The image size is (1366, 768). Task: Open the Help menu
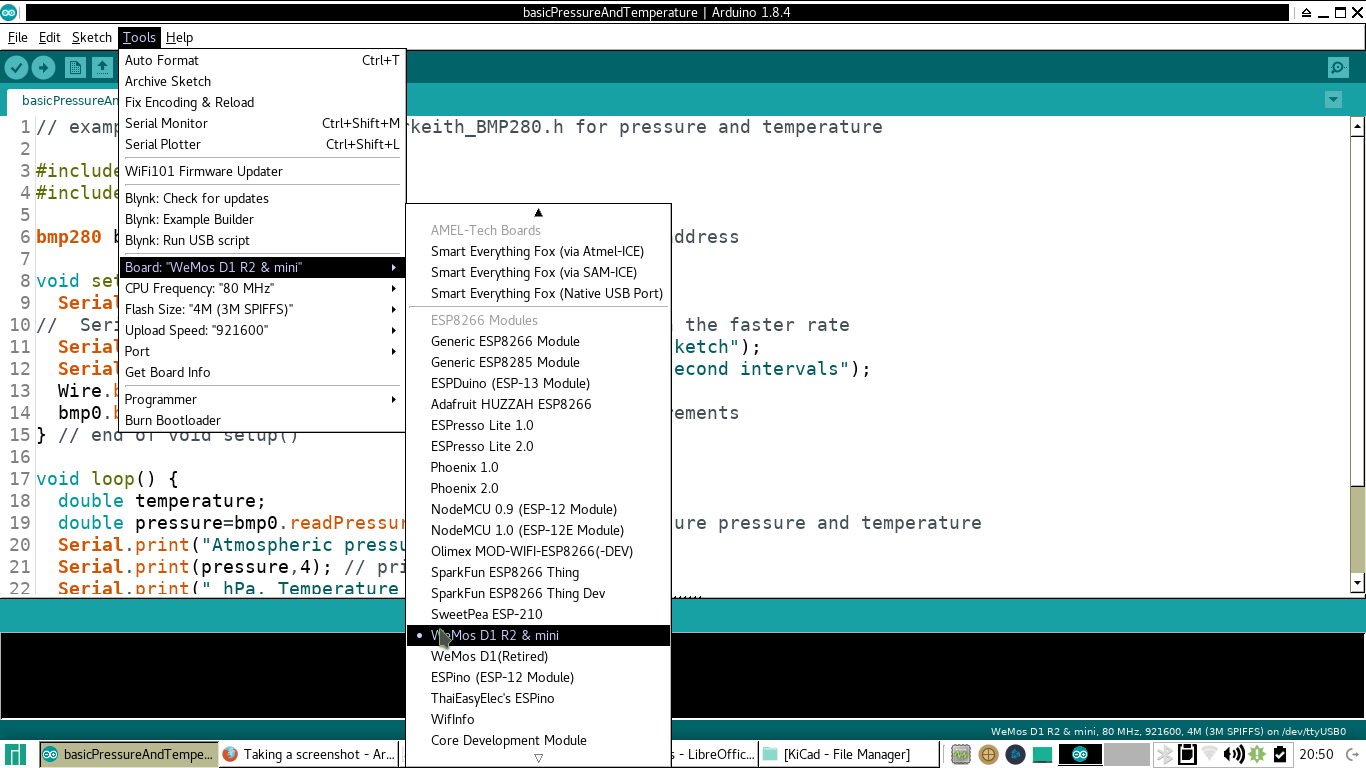[179, 37]
